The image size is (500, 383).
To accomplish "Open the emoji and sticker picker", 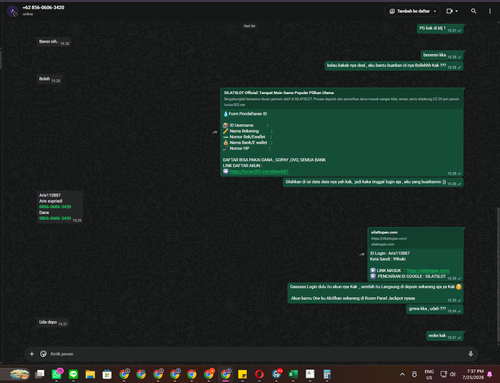I will pyautogui.click(x=43, y=354).
